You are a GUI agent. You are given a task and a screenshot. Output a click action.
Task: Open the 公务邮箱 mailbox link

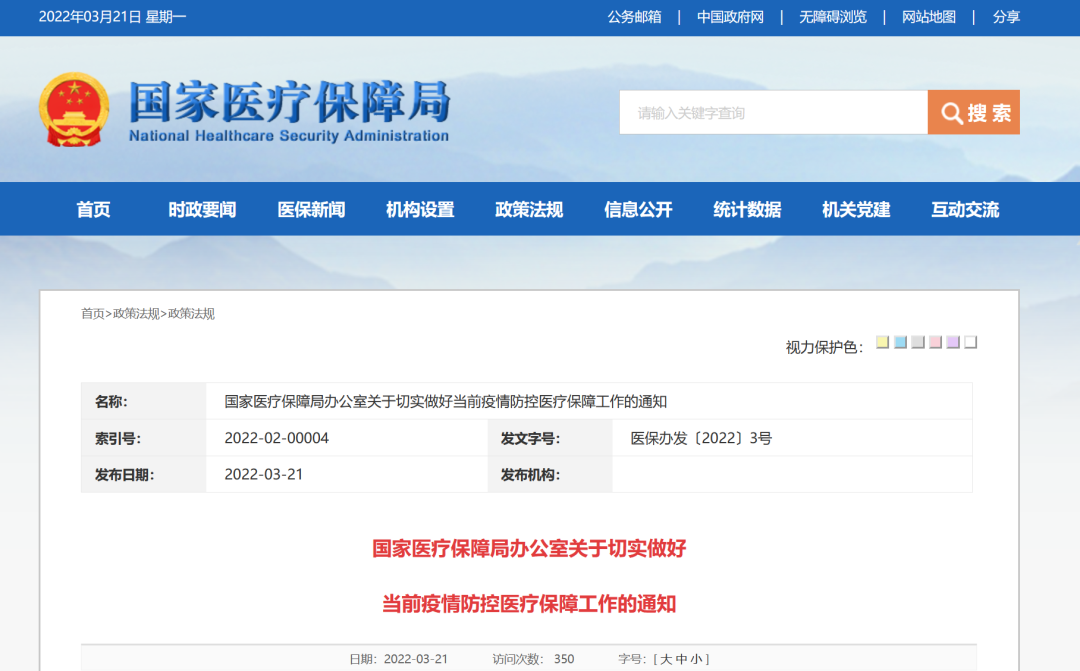tap(637, 17)
